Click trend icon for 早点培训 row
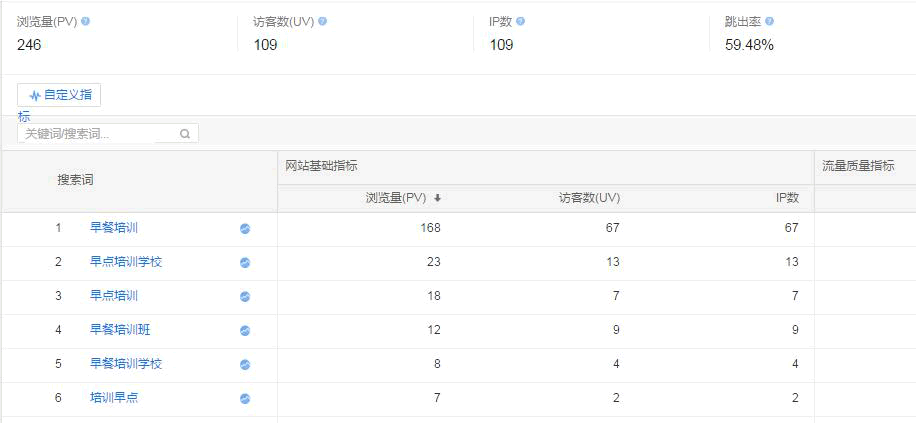Screen dimensions: 916x423 click(245, 297)
